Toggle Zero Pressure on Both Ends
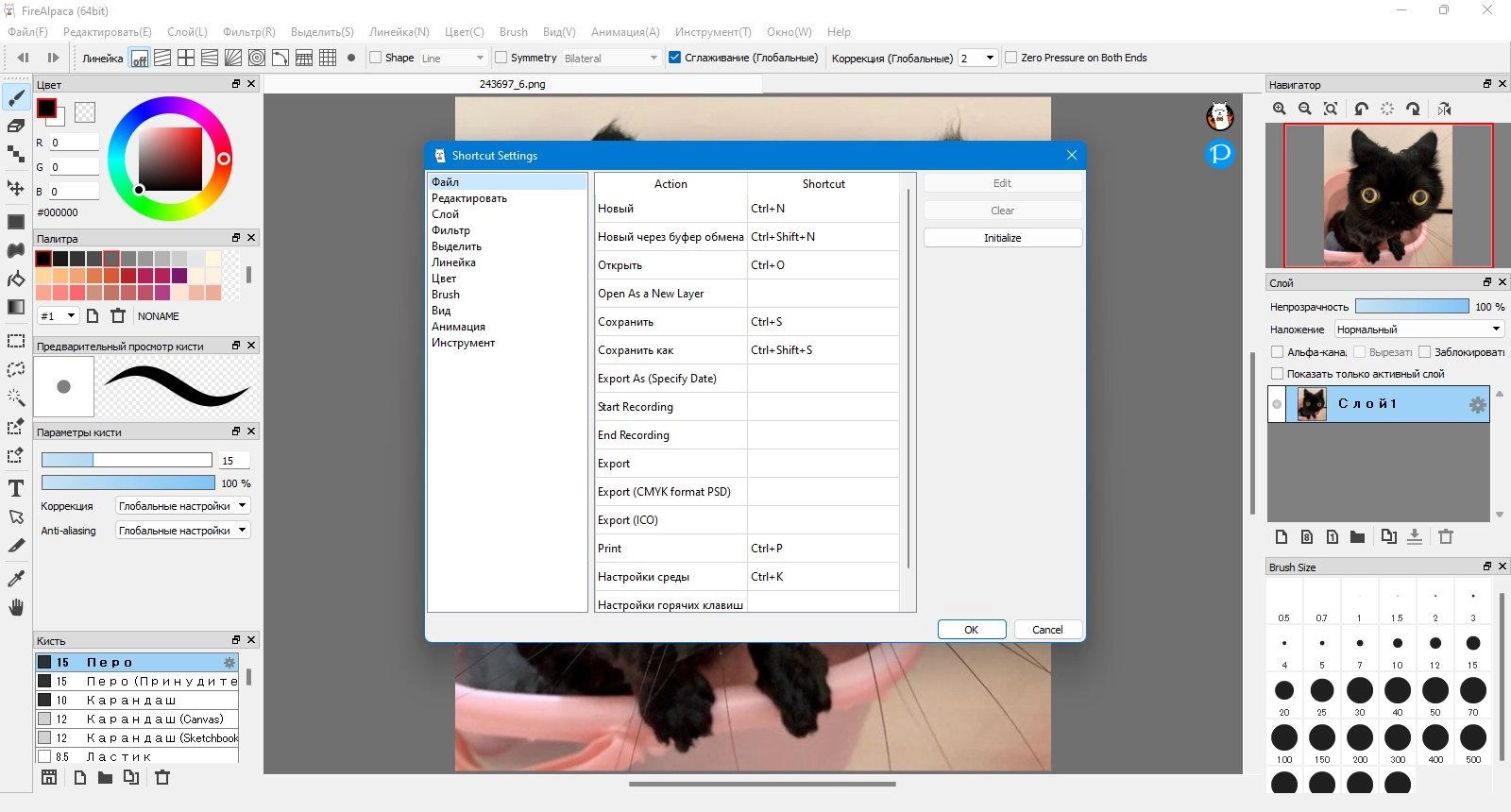The height and width of the screenshot is (812, 1511). click(1011, 58)
